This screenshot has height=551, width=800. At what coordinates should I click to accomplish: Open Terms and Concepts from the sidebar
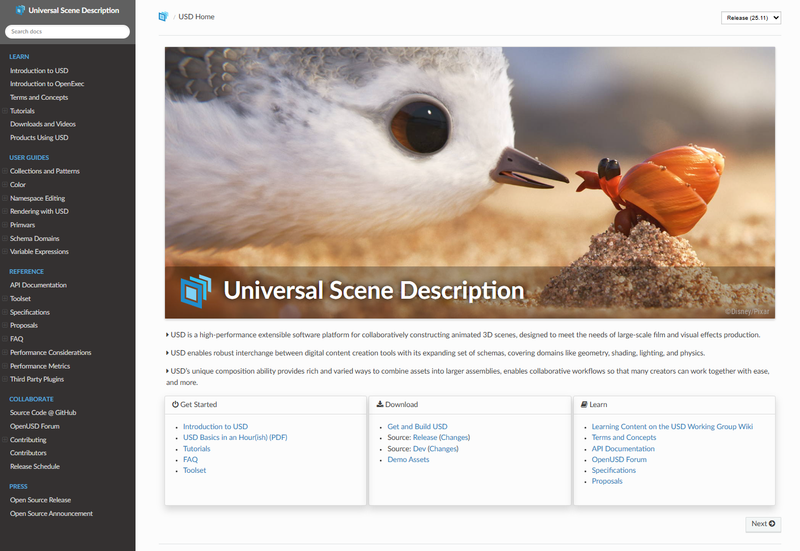[39, 98]
